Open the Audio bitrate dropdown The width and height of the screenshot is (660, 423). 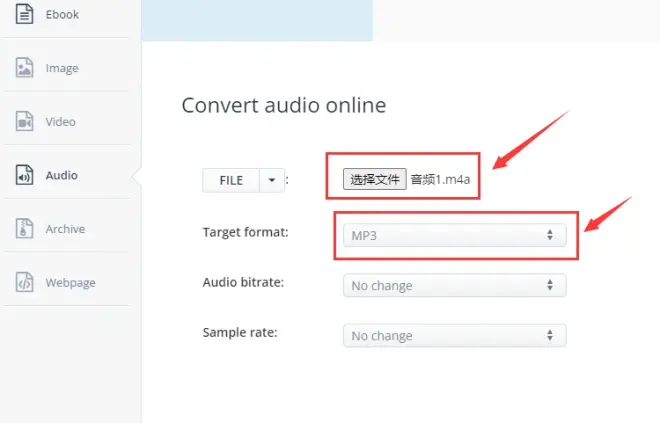[454, 286]
